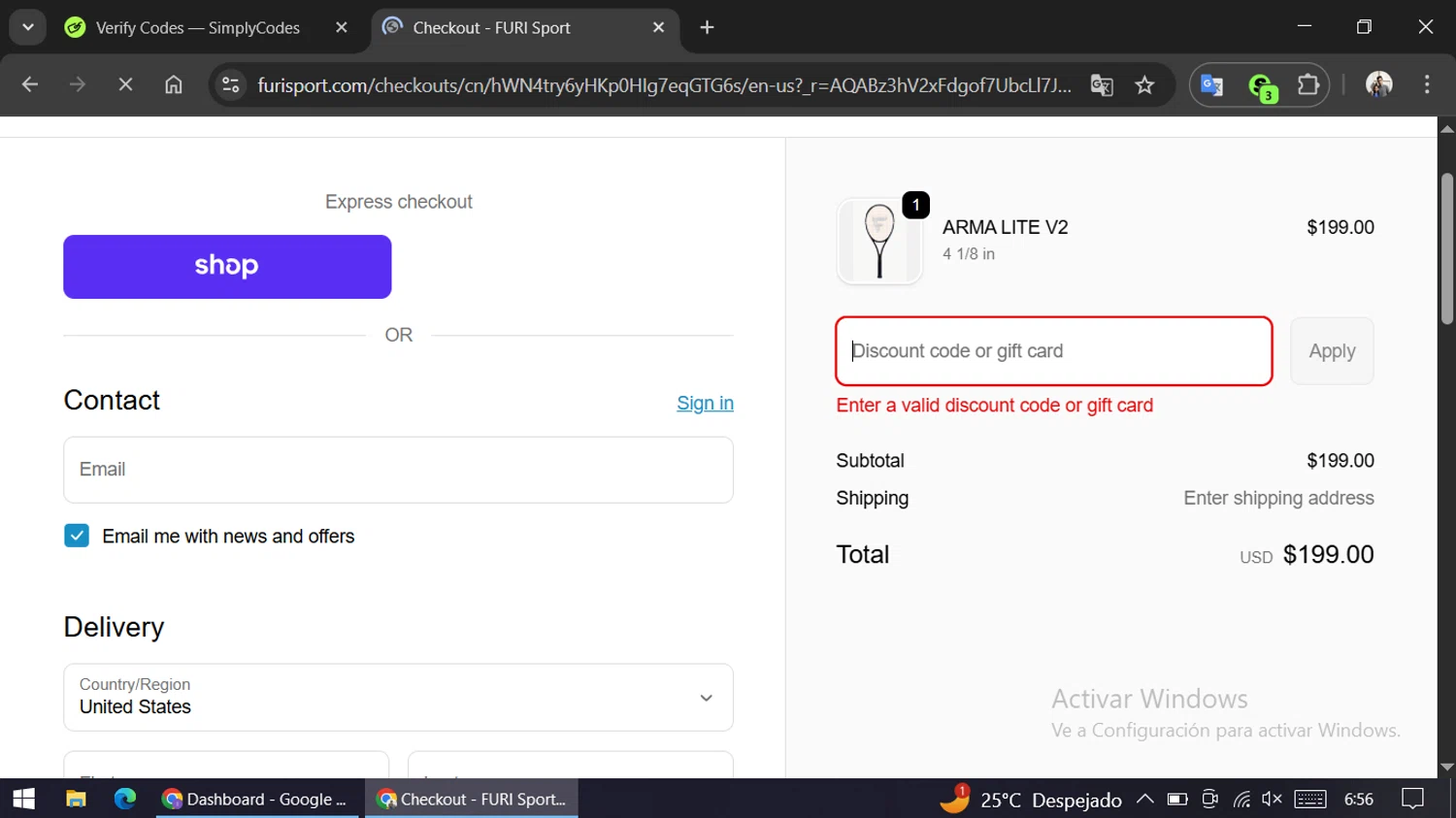Click the ARMA LITE V2 racket thumbnail
Viewport: 1456px width, 818px height.
pos(879,242)
